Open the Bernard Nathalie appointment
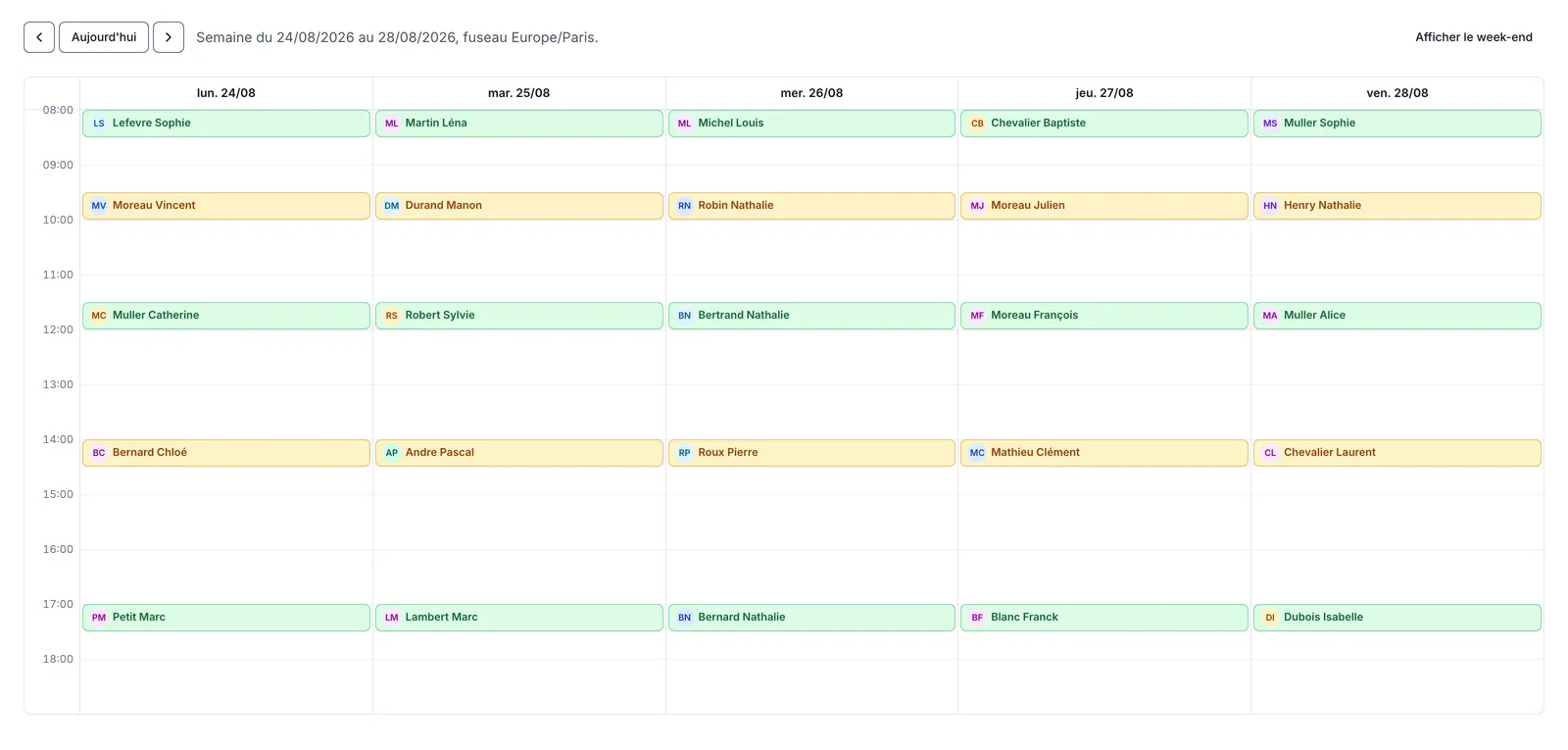This screenshot has height=750, width=1568. [811, 618]
